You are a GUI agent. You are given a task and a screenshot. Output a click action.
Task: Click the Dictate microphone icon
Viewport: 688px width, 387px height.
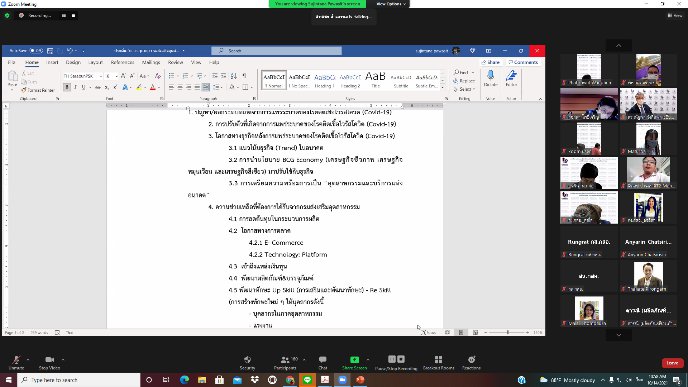tap(490, 75)
